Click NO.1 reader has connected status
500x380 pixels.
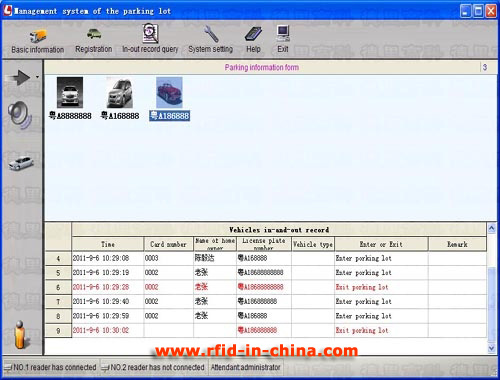click(x=50, y=367)
